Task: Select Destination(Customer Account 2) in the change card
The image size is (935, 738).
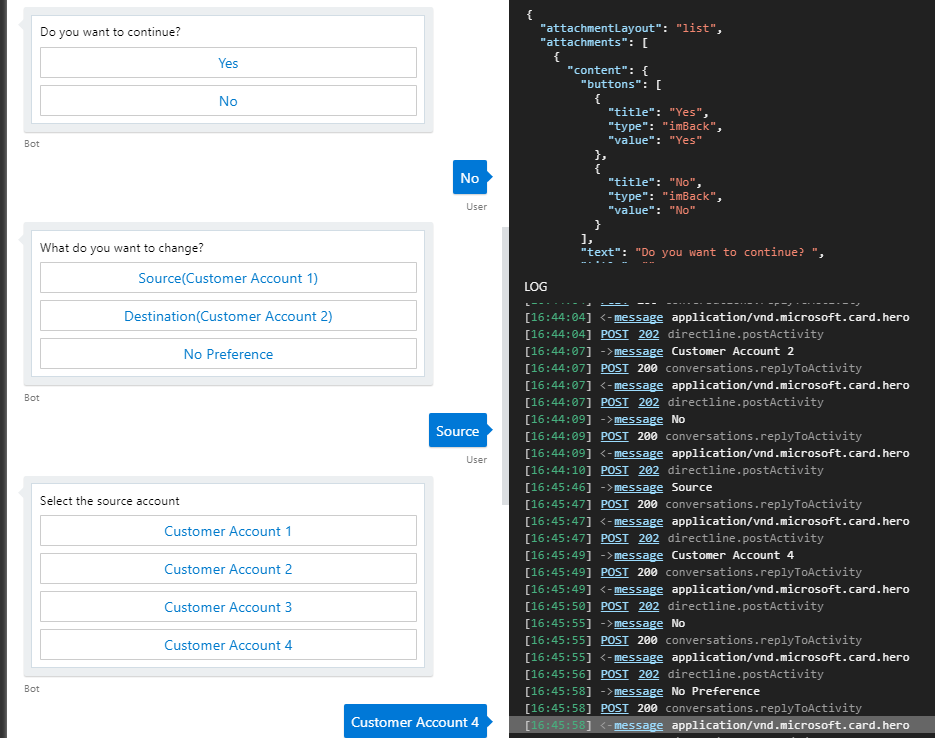Action: 228,315
